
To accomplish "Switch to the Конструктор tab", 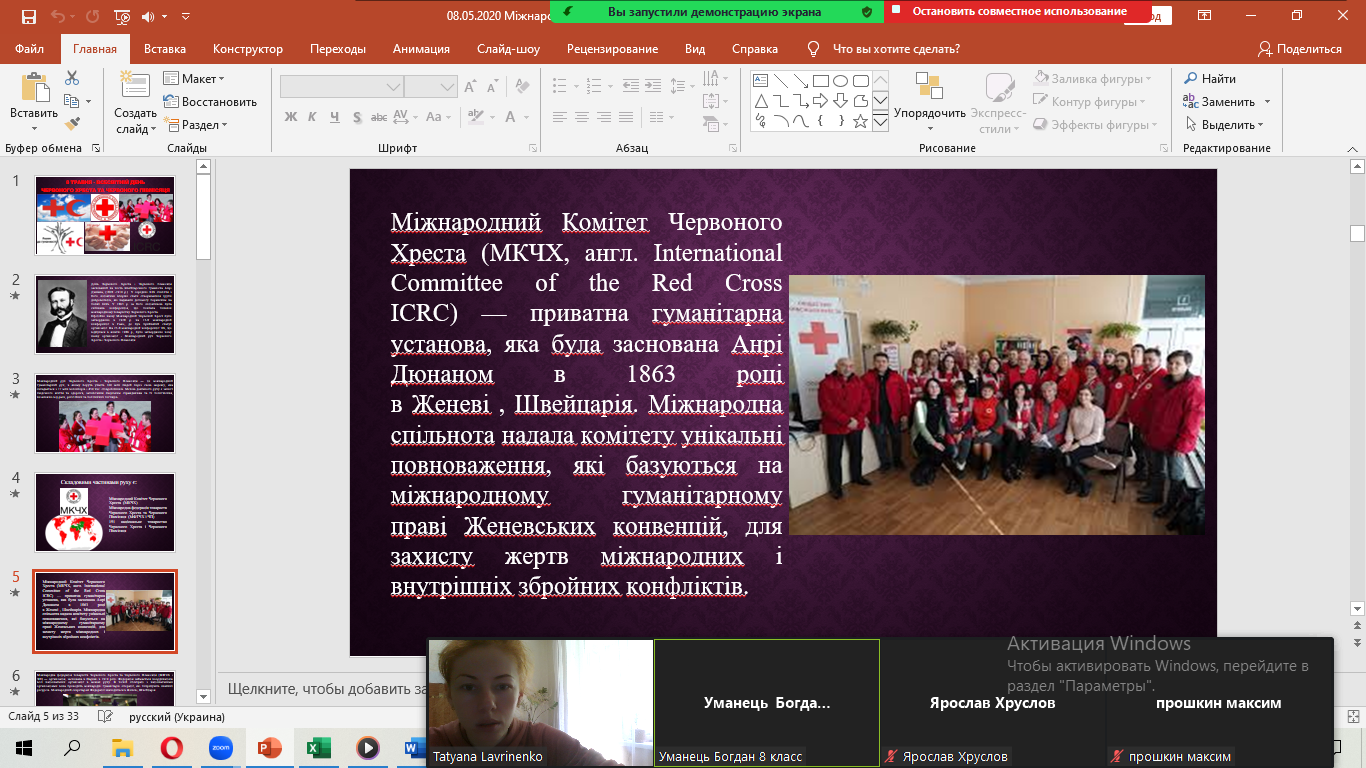I will 248,49.
